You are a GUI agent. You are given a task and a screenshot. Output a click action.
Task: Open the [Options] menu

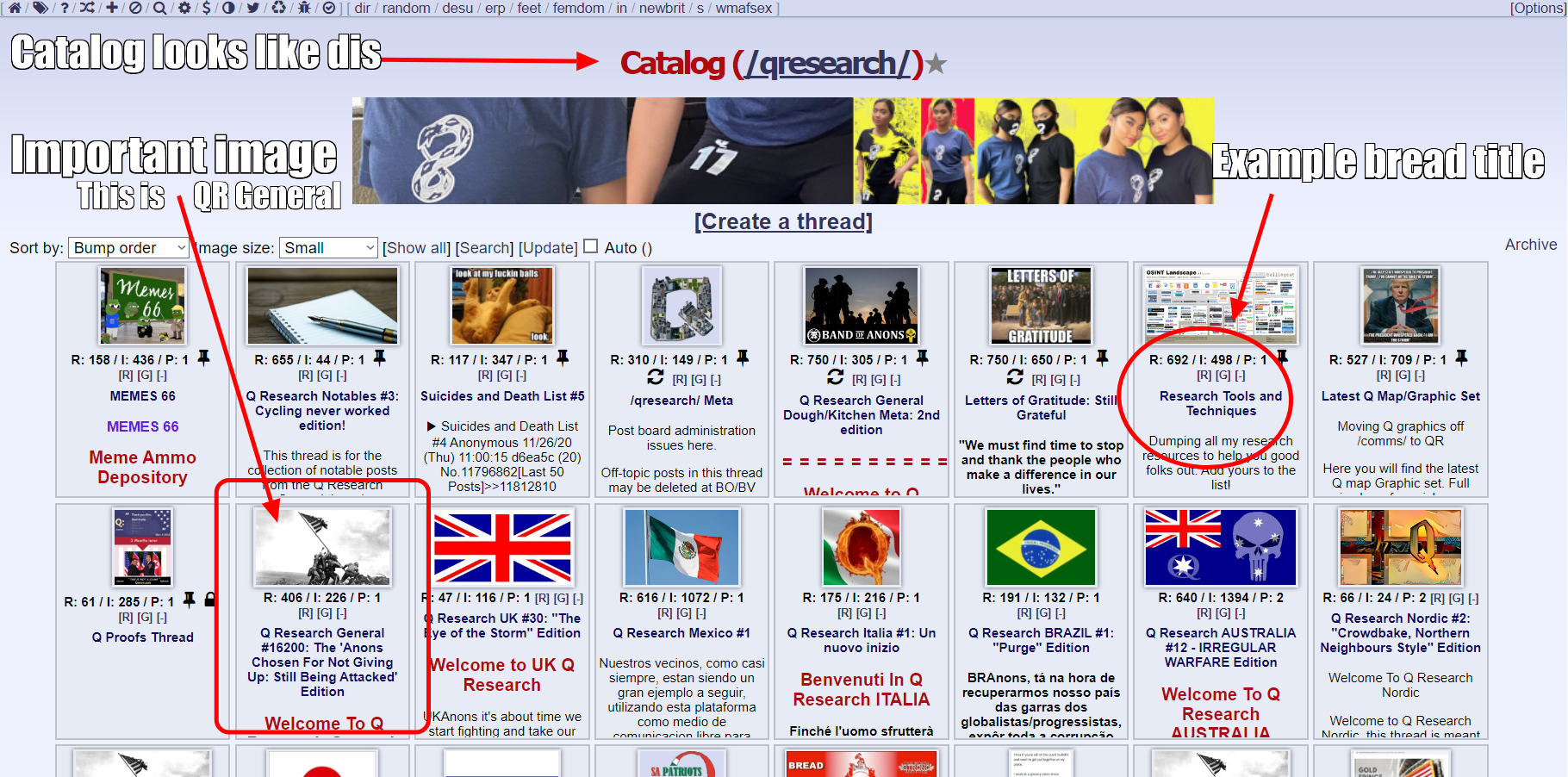pos(1537,8)
